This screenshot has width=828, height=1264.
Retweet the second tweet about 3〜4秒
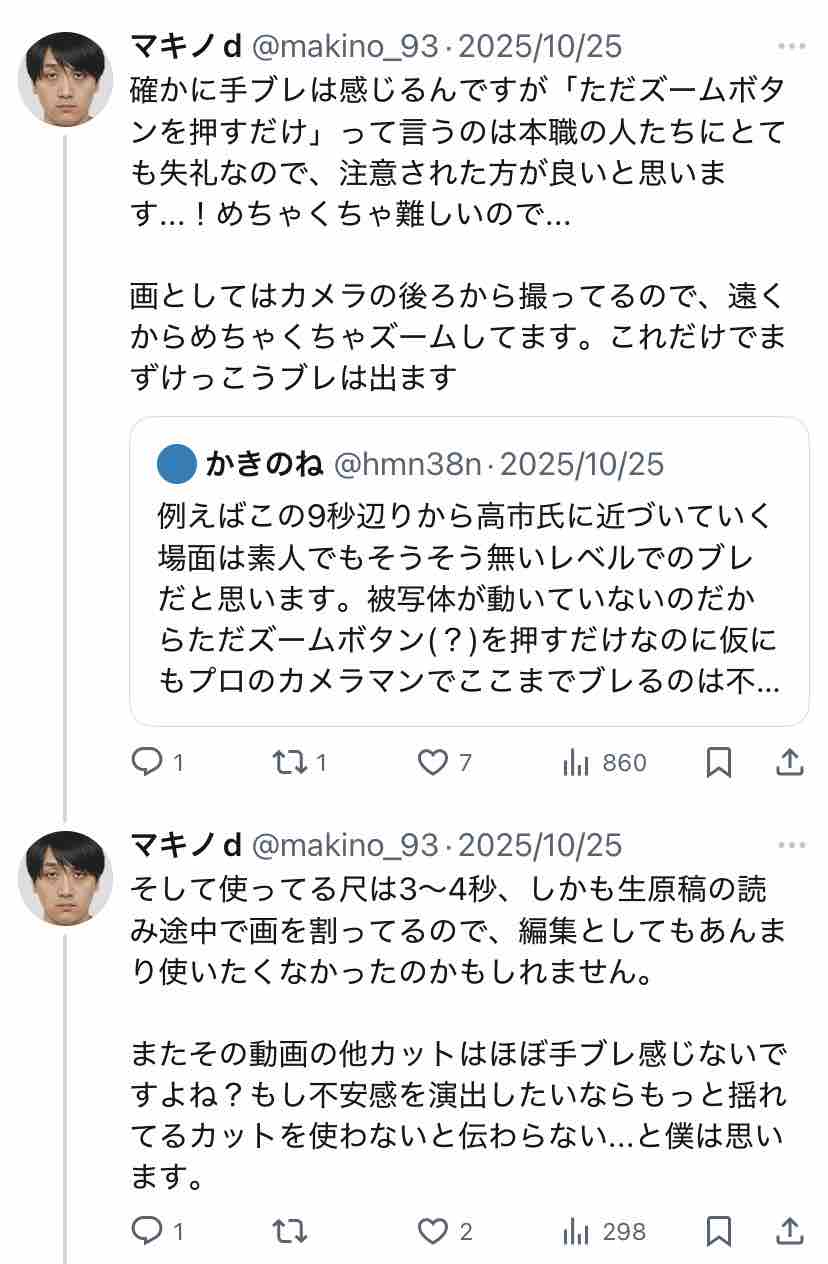pyautogui.click(x=289, y=1231)
